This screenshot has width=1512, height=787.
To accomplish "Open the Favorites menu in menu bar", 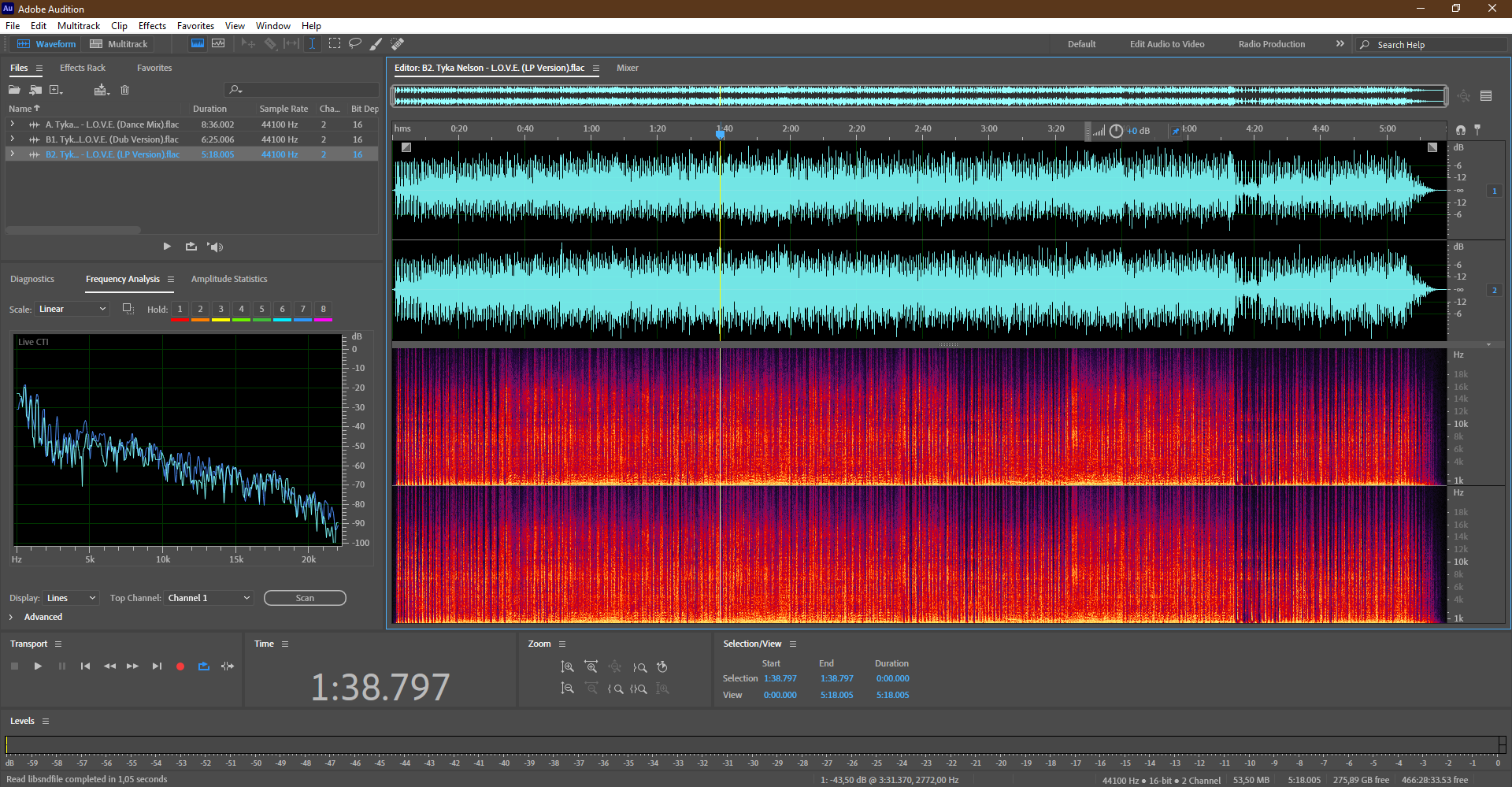I will 195,26.
